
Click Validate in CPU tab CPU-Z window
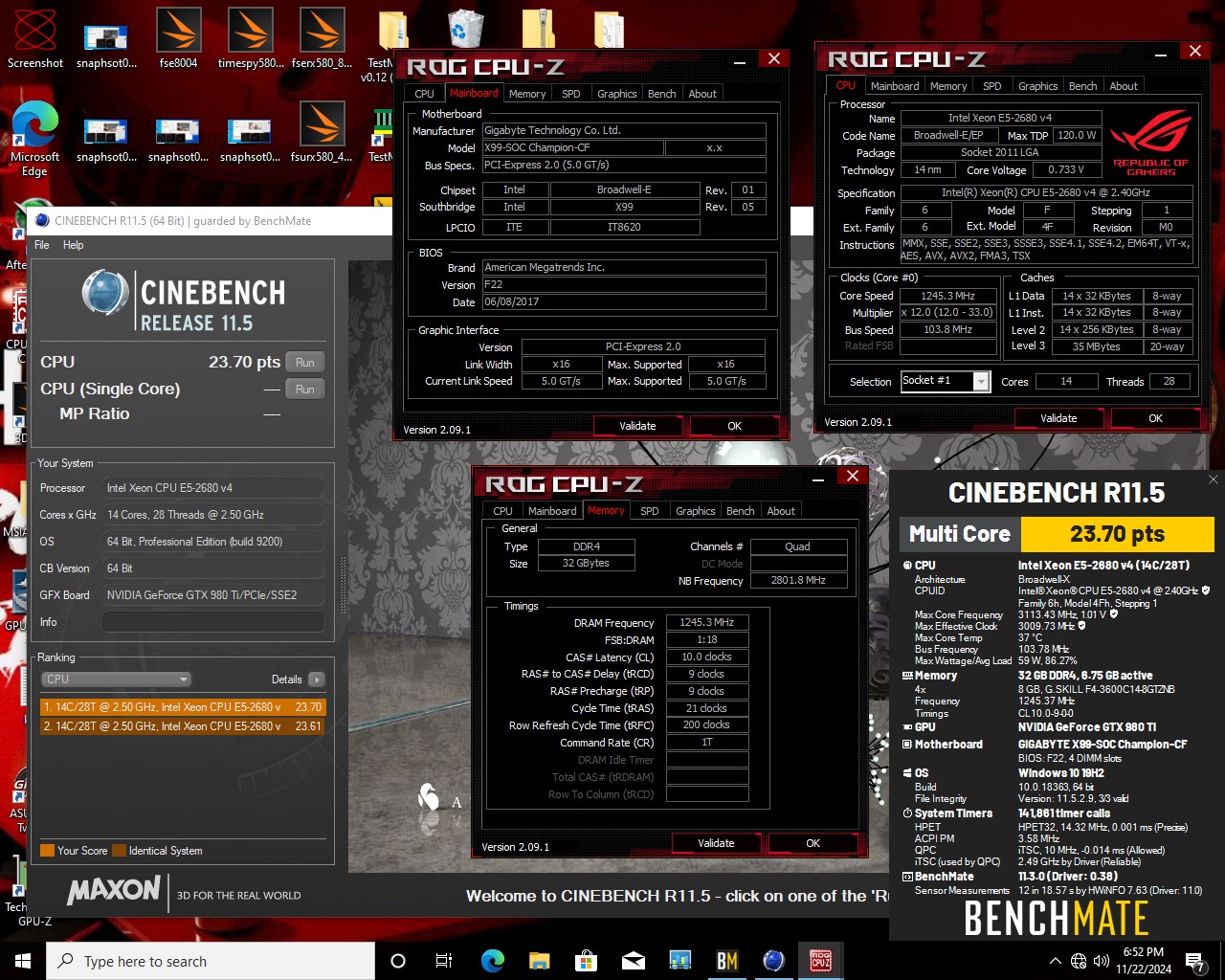(x=1058, y=418)
